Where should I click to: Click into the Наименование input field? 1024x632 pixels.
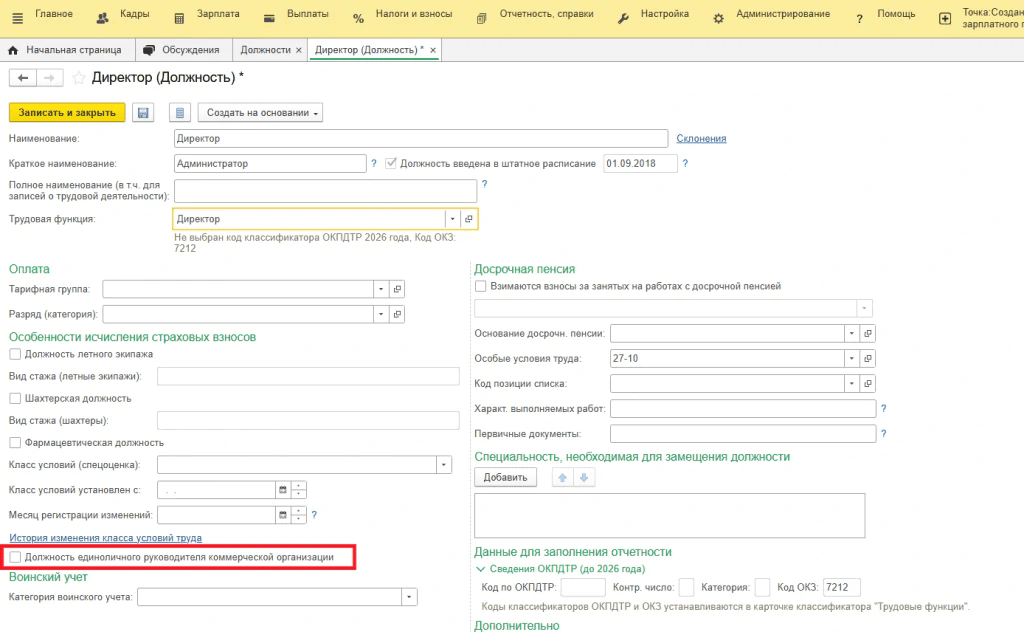click(421, 138)
